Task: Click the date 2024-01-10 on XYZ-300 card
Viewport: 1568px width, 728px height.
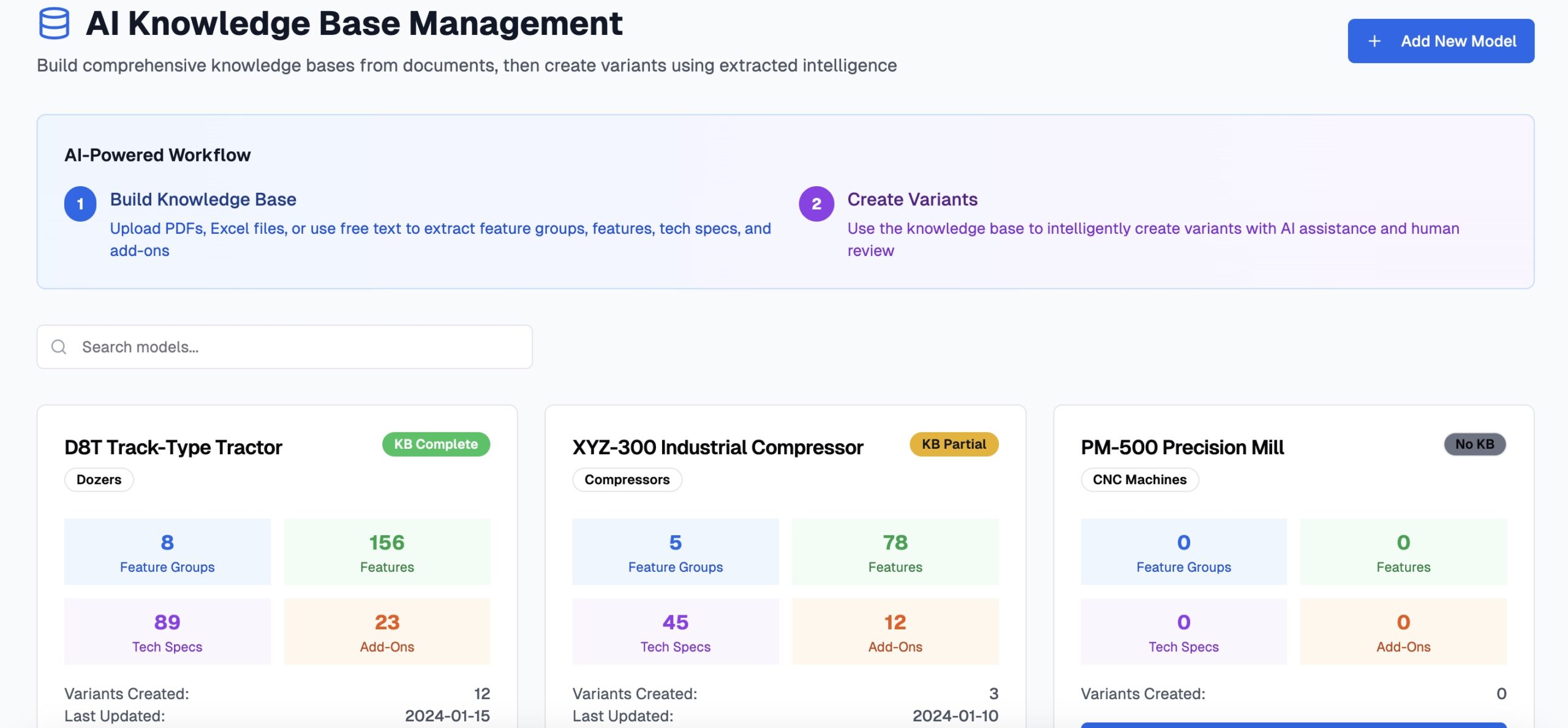Action: pos(956,716)
